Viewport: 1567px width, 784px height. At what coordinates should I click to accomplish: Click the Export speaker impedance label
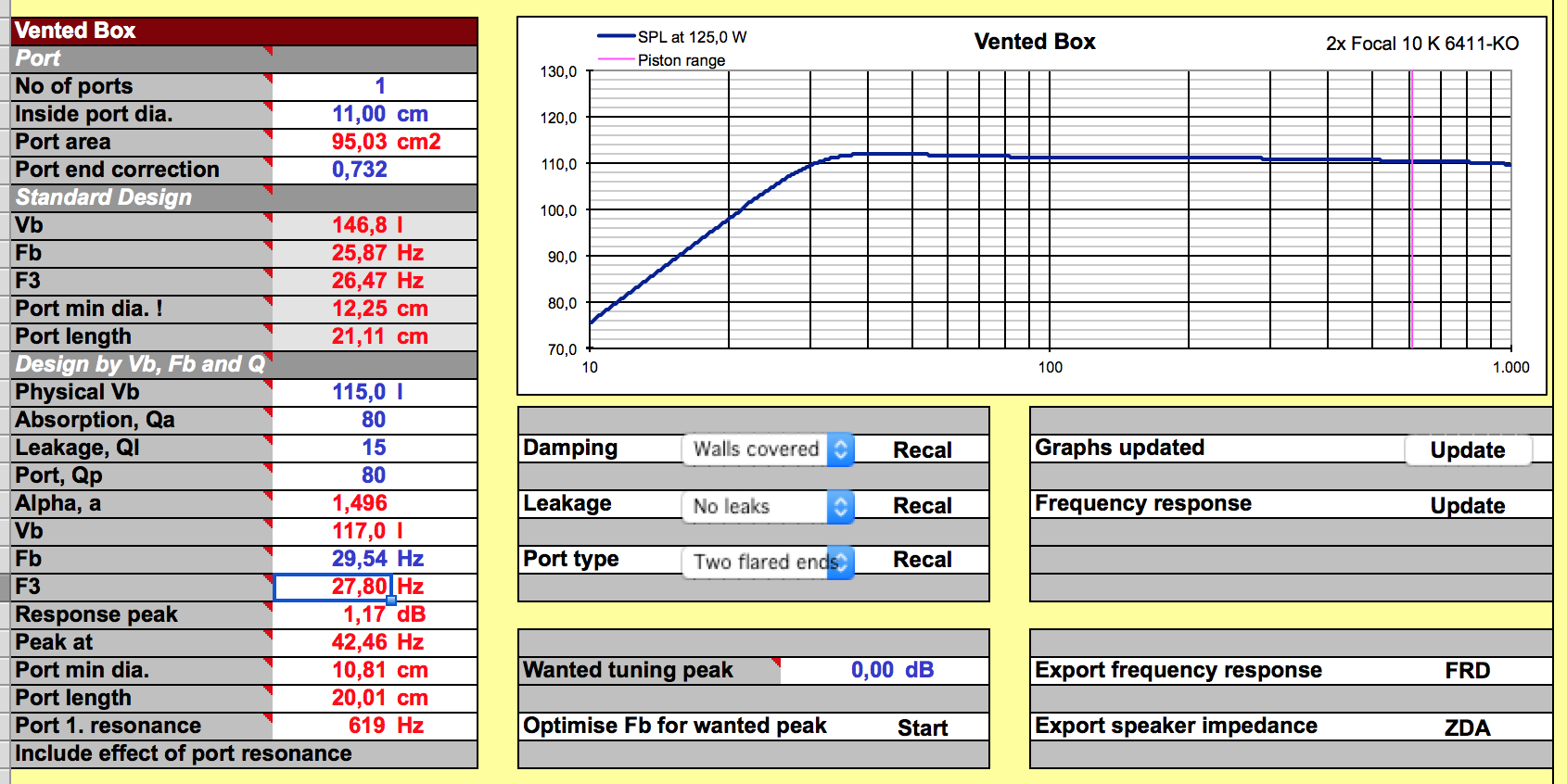(1176, 726)
